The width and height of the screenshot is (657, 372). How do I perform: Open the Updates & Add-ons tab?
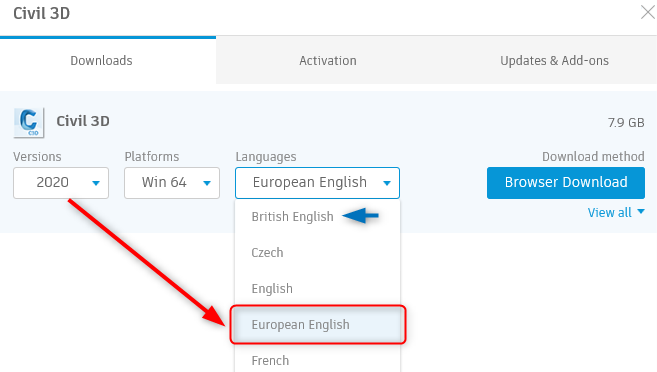[x=554, y=61]
